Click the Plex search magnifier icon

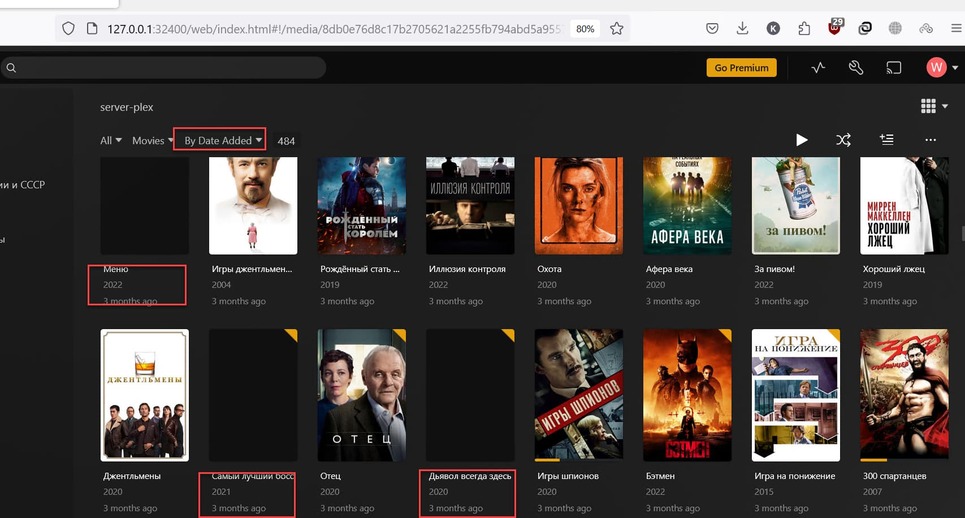pos(11,68)
